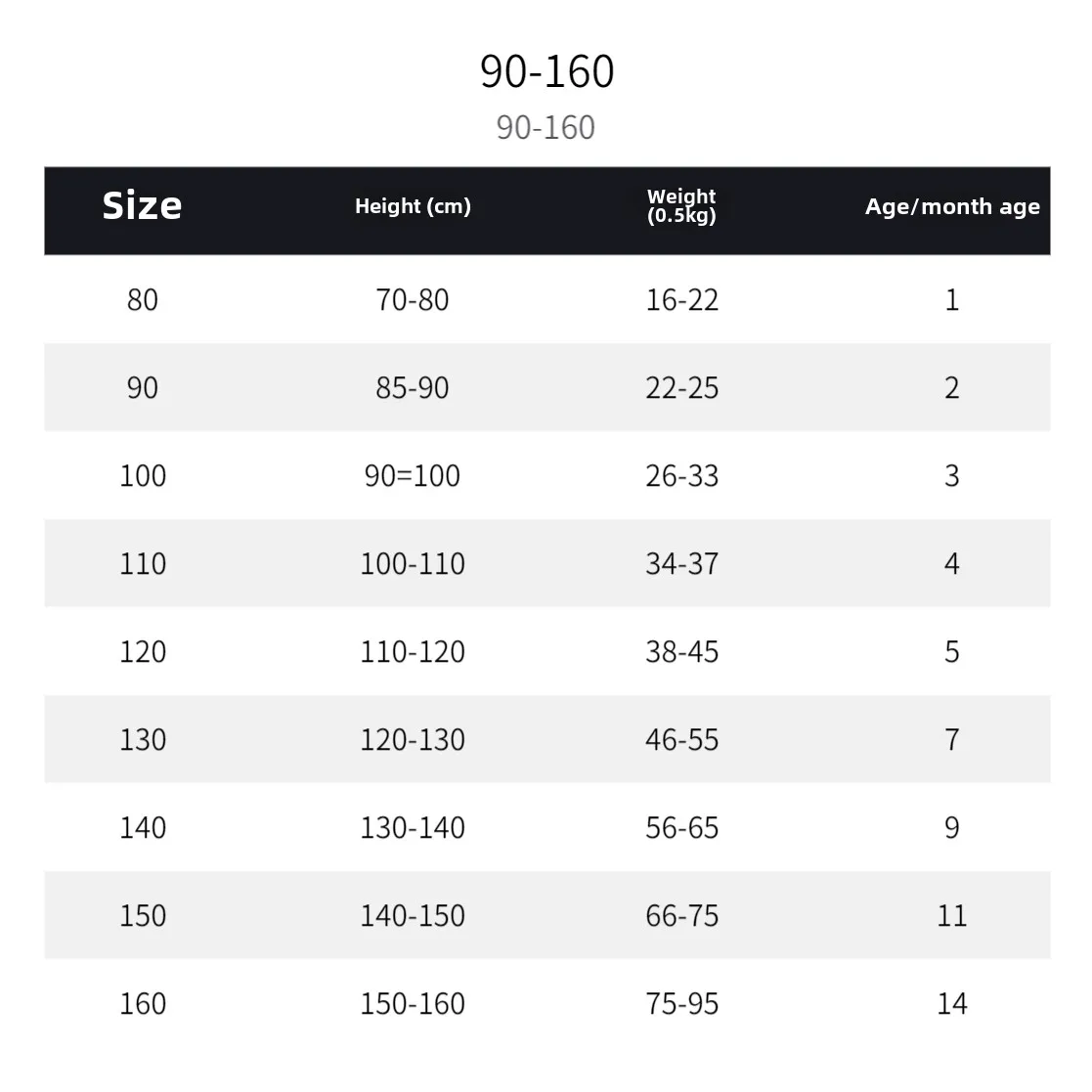Click the gray 90-160 subtitle
Viewport: 1092px width, 1092px height.
click(546, 127)
